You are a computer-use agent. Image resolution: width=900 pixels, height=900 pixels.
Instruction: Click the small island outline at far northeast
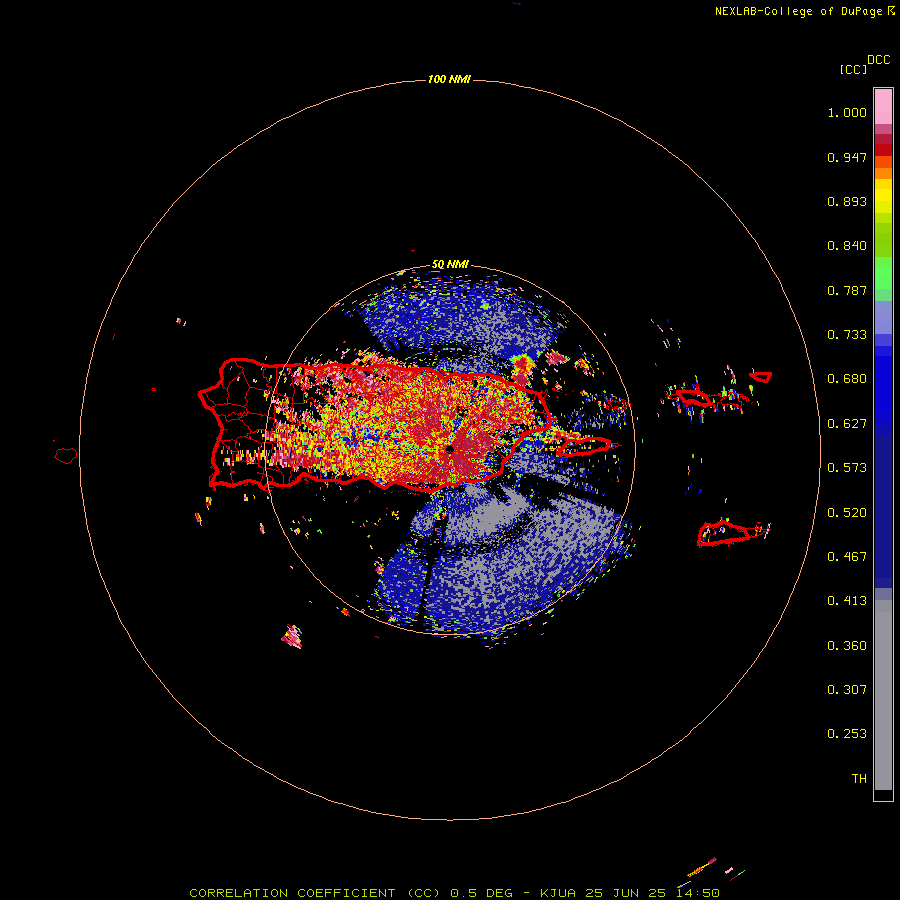coord(761,377)
